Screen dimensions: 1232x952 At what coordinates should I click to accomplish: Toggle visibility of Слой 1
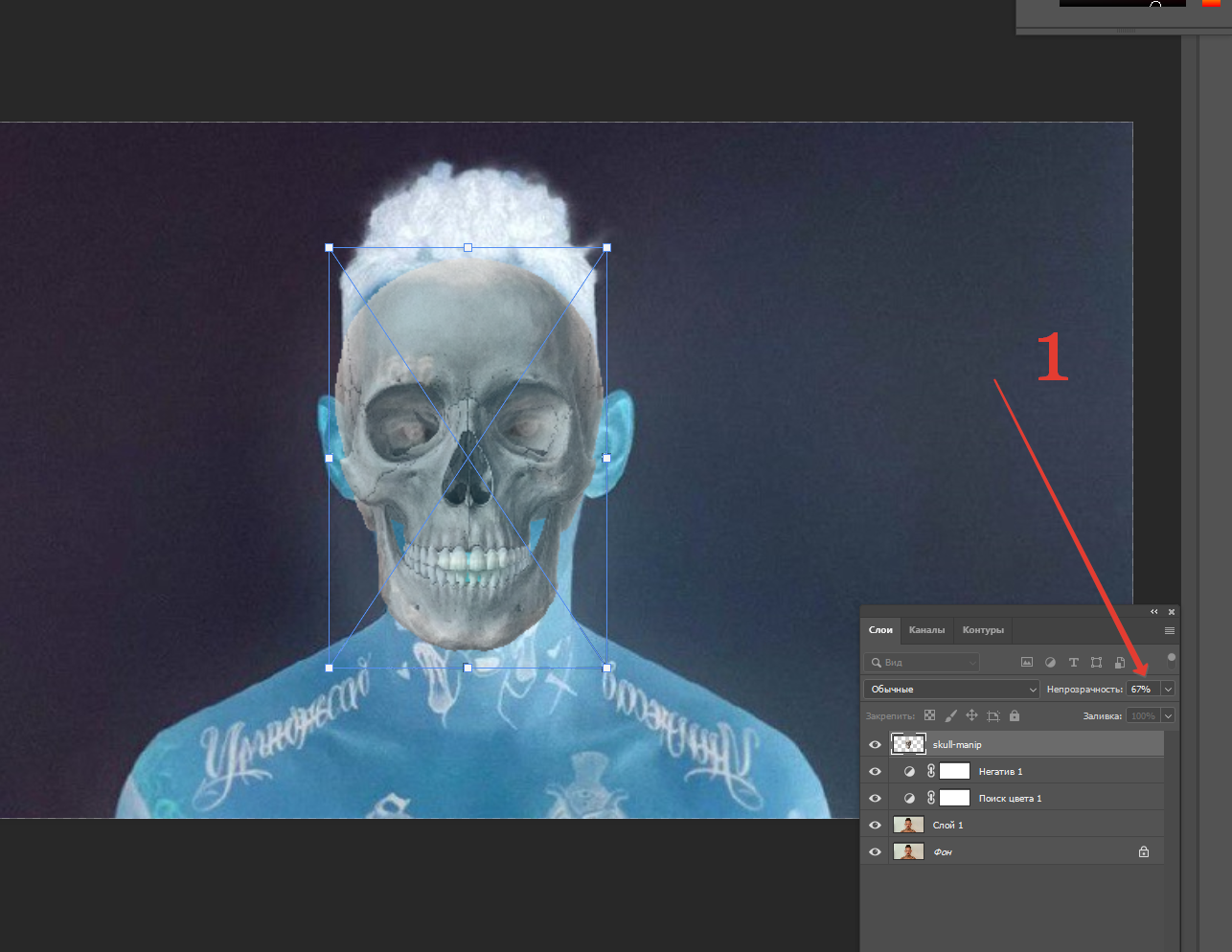point(875,825)
